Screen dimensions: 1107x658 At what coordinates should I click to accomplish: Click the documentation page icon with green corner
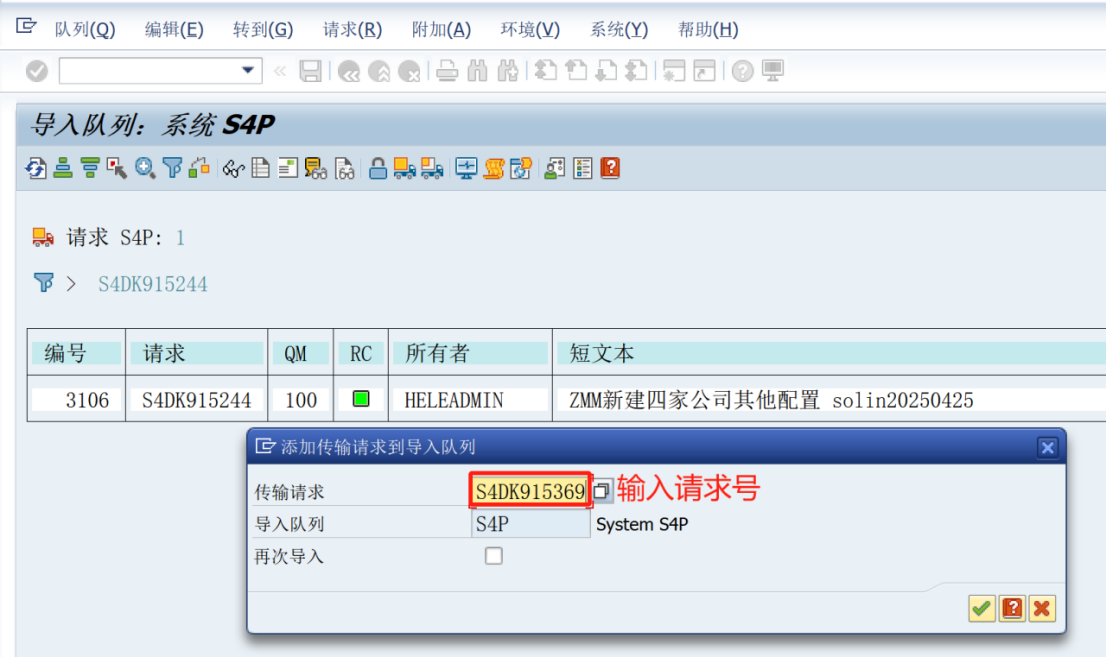tap(287, 168)
